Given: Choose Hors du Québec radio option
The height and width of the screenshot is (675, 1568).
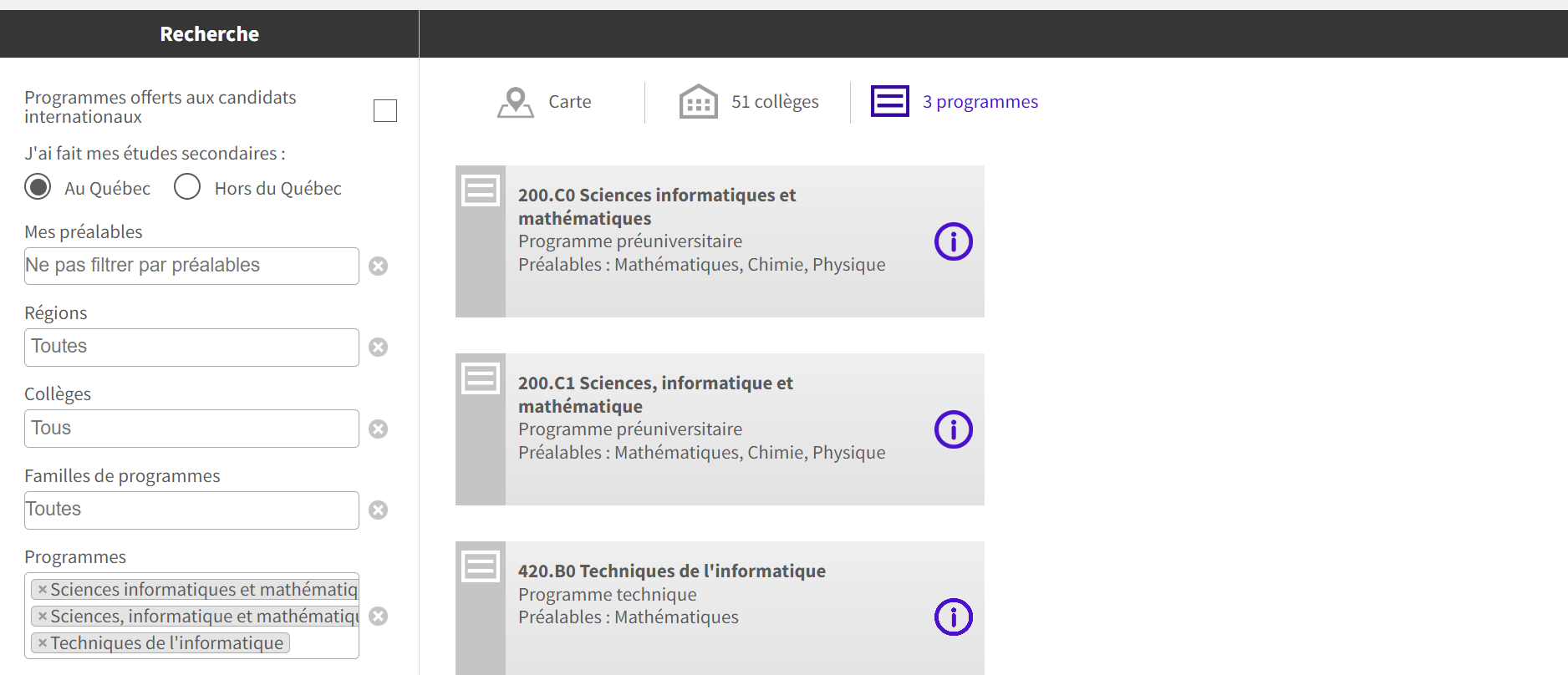Looking at the screenshot, I should 187,186.
